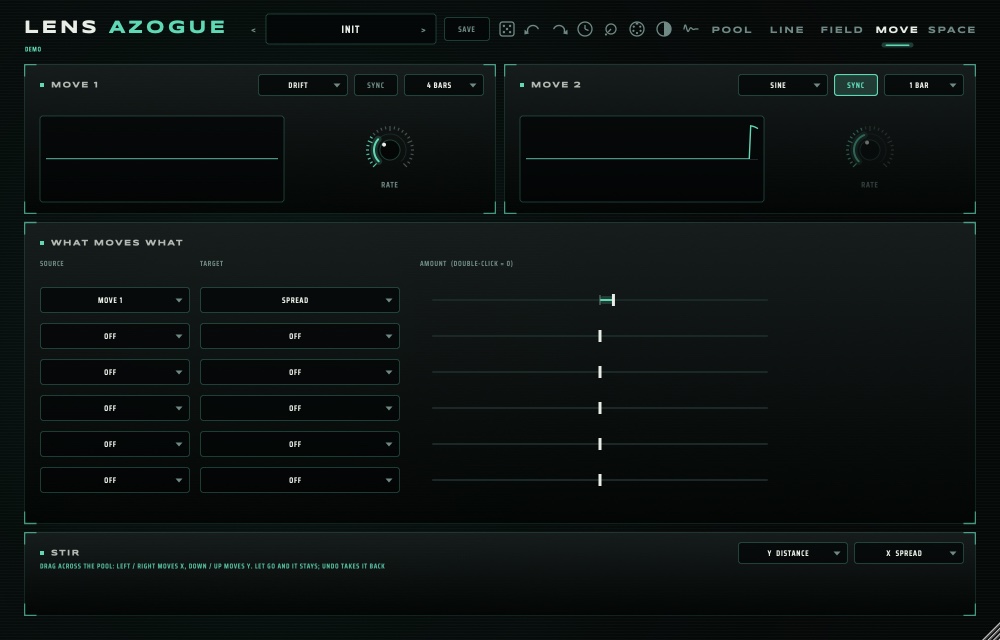The image size is (1000, 640).
Task: Click the SOURCE column label
Action: (x=52, y=263)
